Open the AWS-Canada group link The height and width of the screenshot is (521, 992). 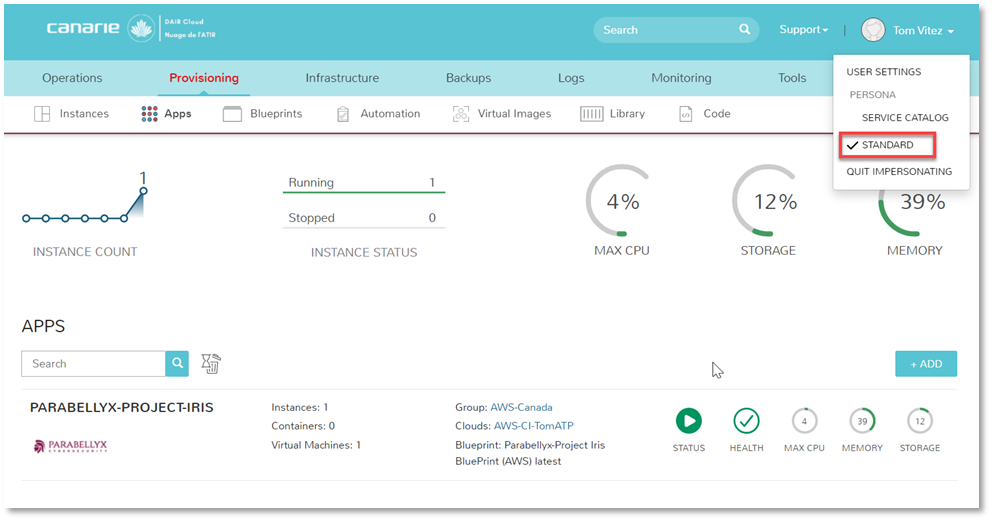(521, 407)
